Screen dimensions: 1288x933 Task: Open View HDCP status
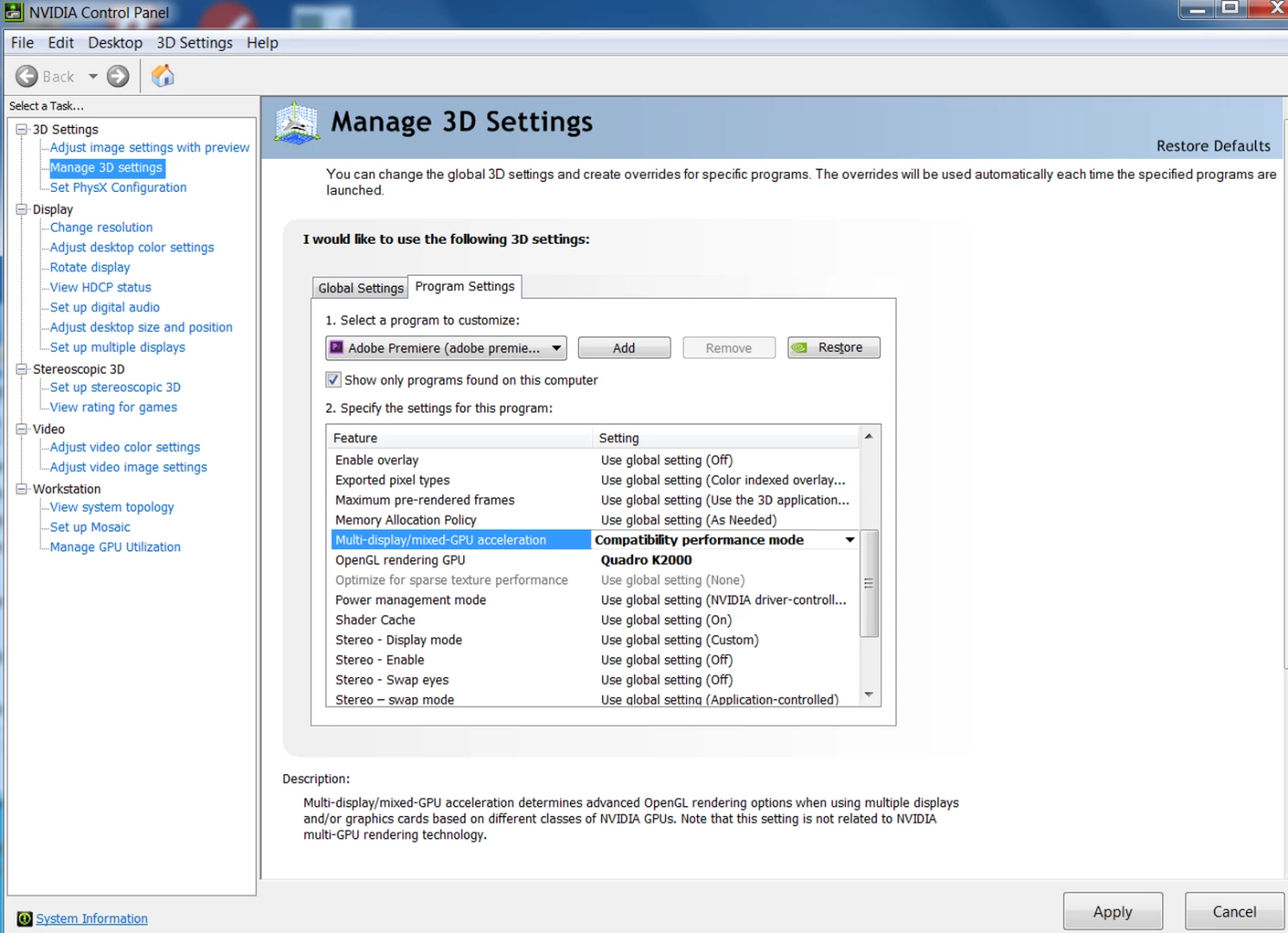[x=100, y=287]
